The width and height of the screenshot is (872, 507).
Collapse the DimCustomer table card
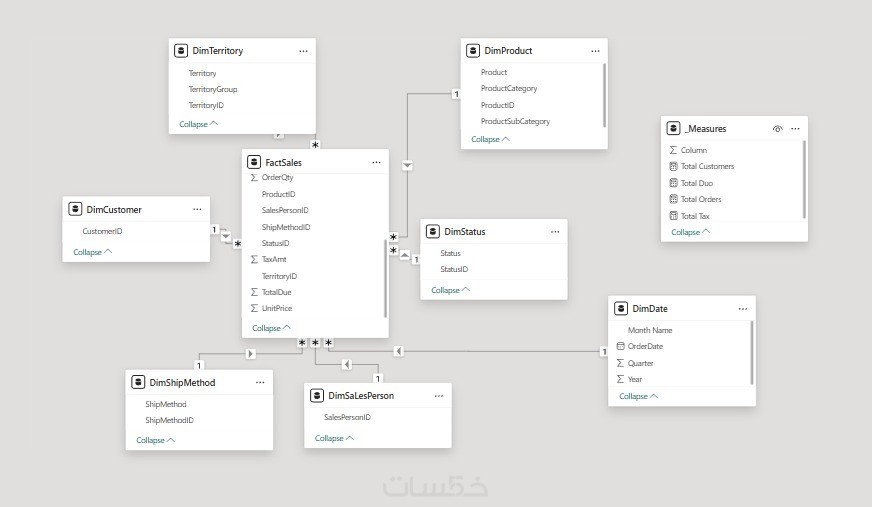(x=92, y=253)
